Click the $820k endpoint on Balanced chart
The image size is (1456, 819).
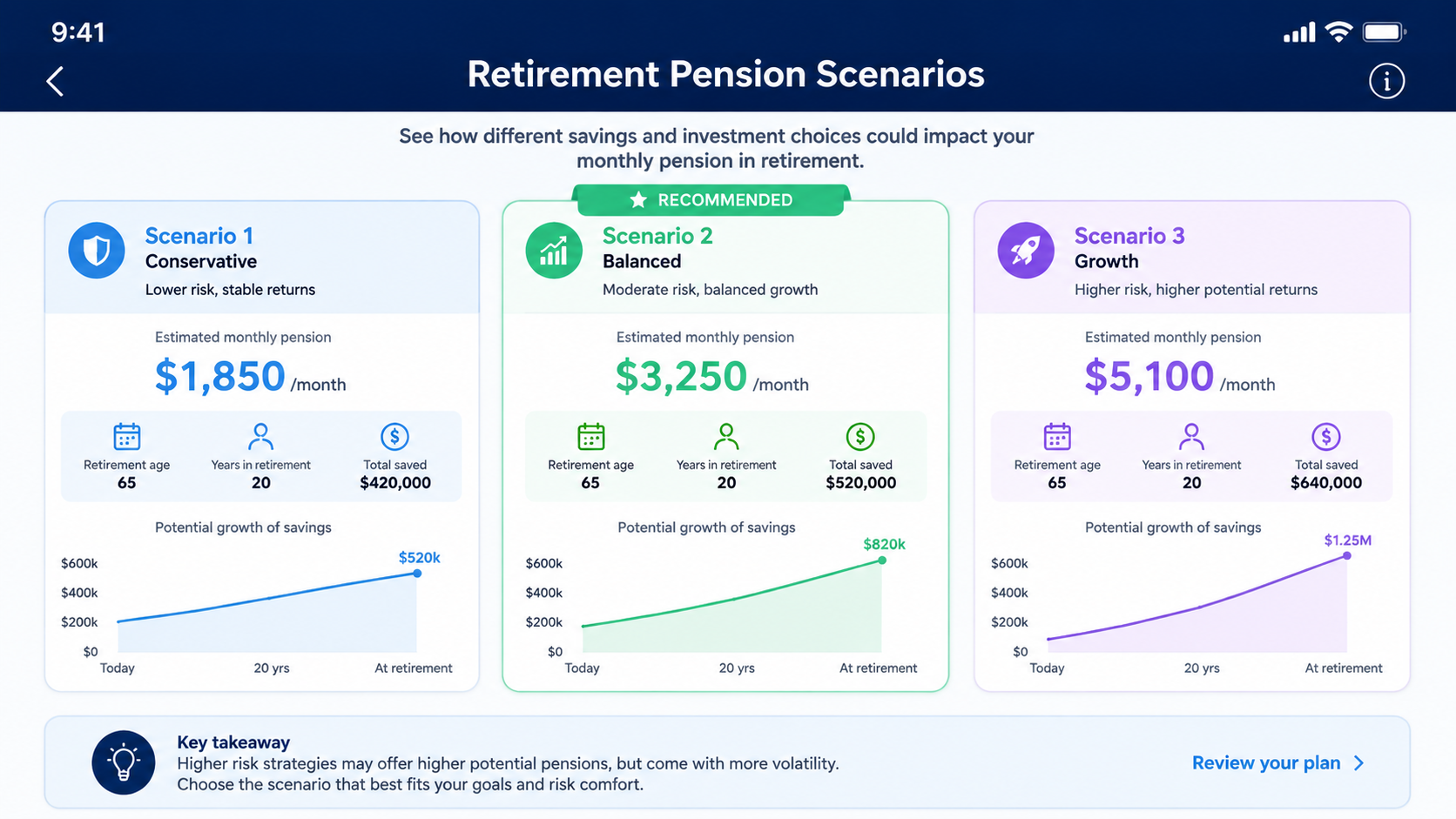pos(882,560)
